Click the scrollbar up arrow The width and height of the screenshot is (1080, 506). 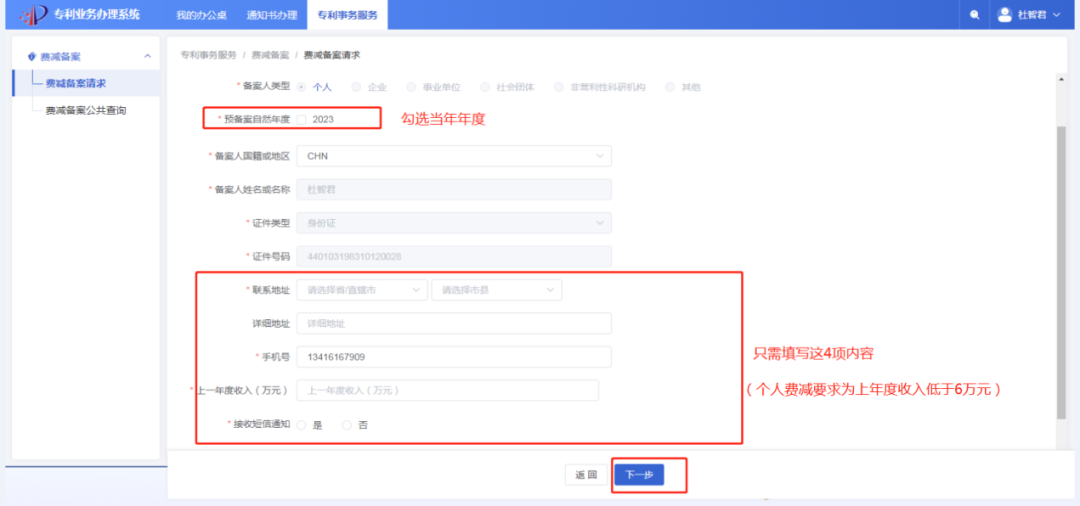coord(1061,80)
